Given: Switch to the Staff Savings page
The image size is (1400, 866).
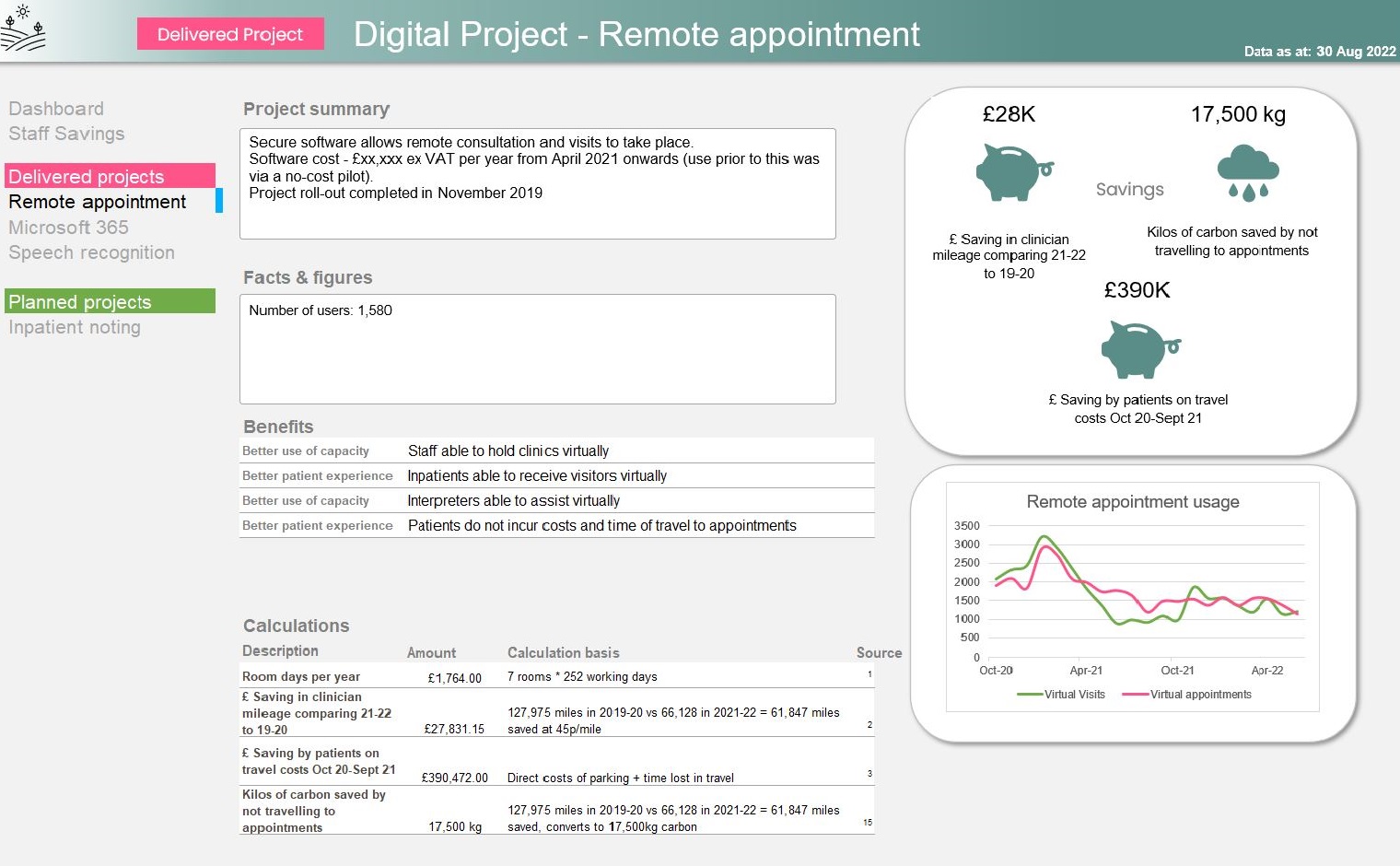Looking at the screenshot, I should (66, 134).
